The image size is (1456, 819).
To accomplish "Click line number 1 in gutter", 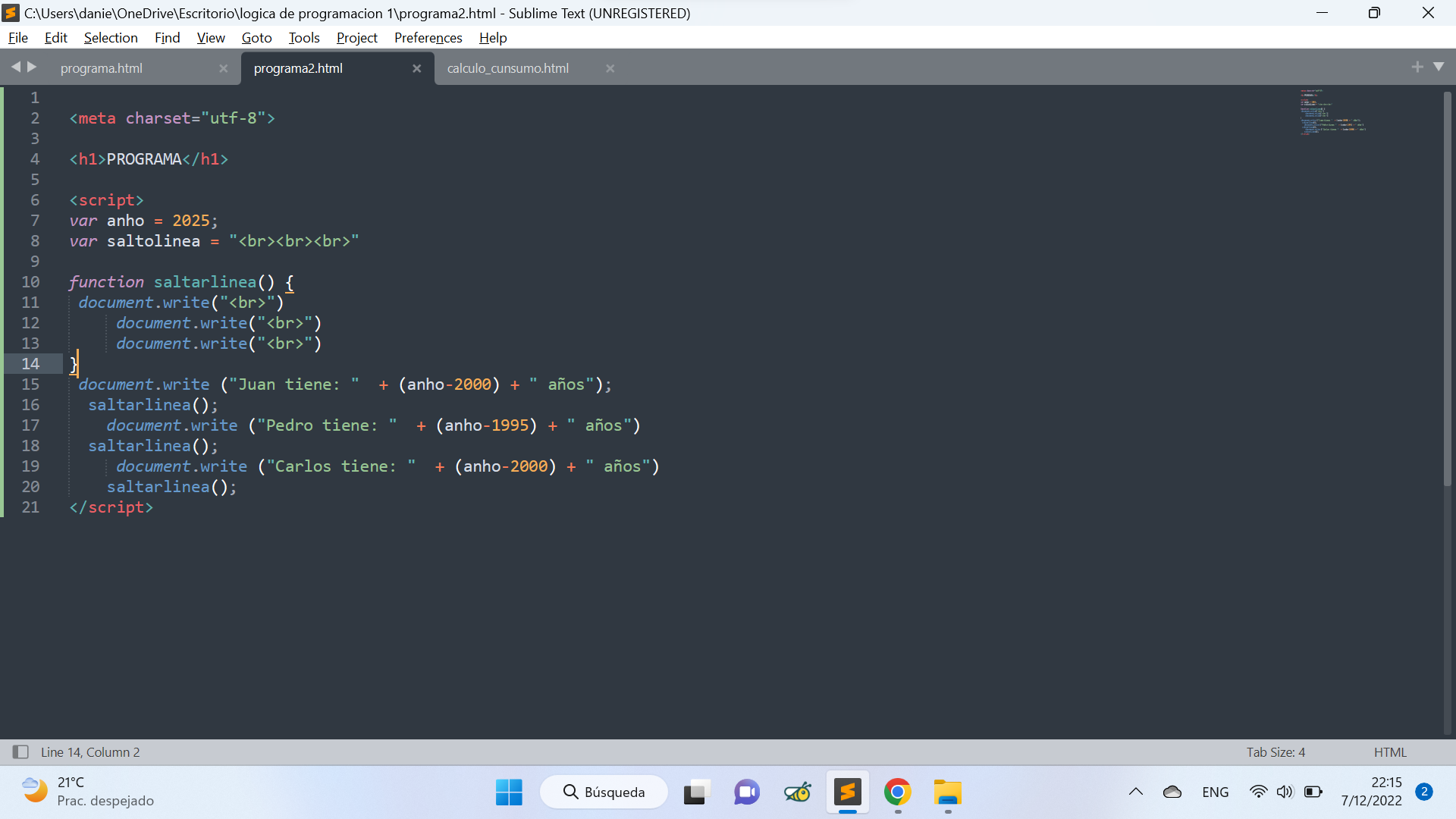I will (x=34, y=98).
